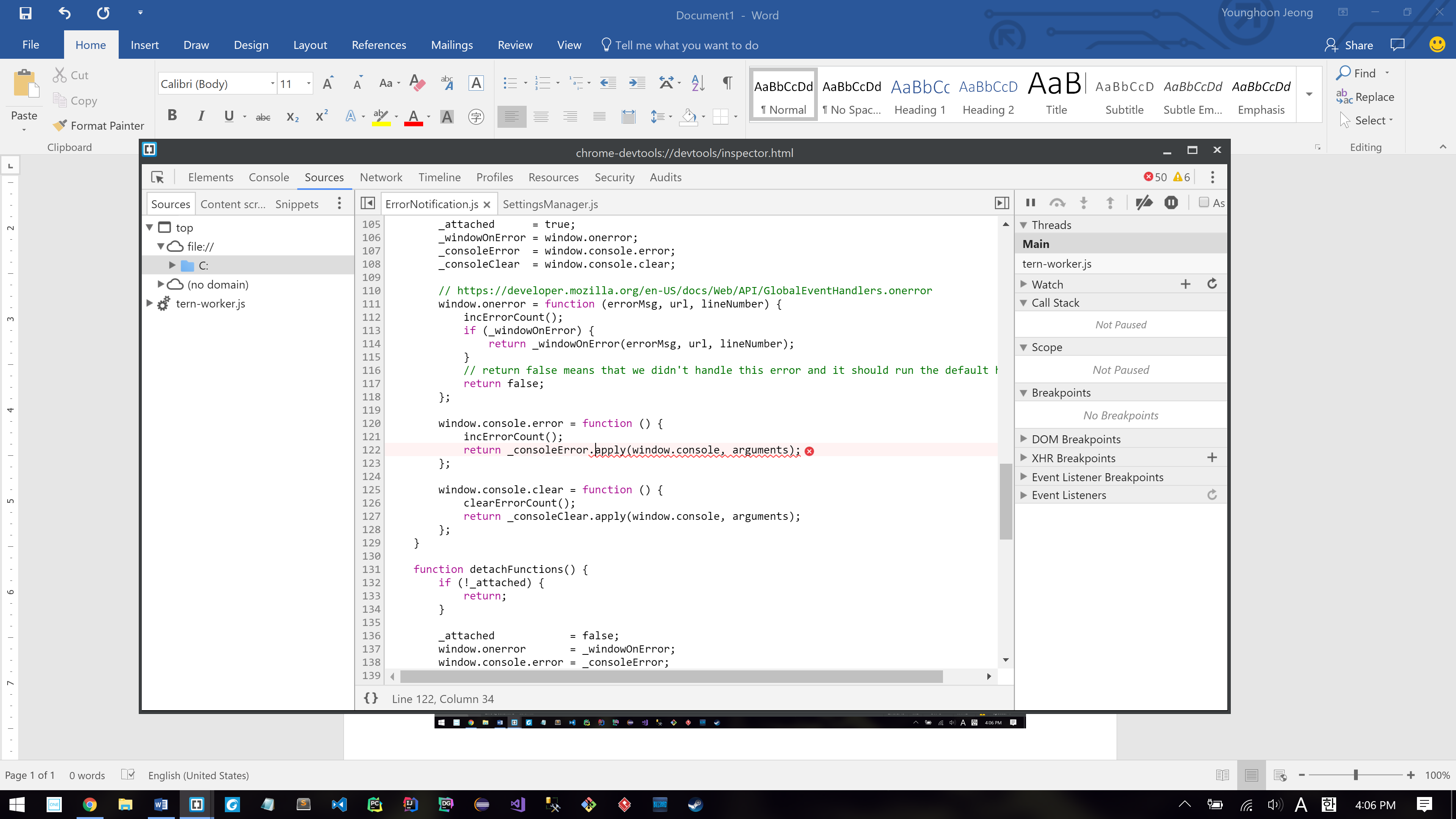Toggle show paragraph marks pilcrow

728,84
